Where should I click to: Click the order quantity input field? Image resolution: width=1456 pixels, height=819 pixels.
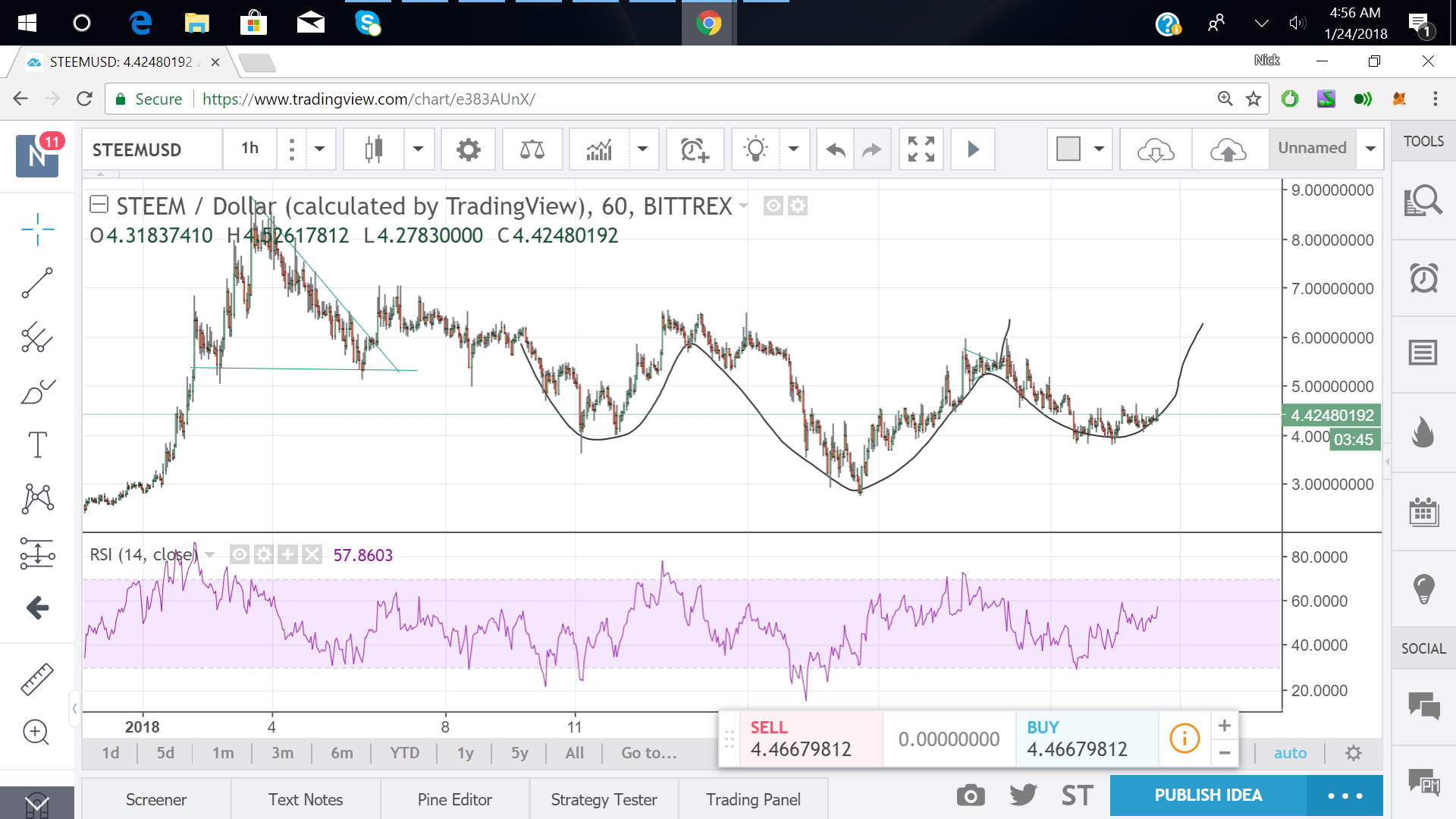(x=949, y=739)
